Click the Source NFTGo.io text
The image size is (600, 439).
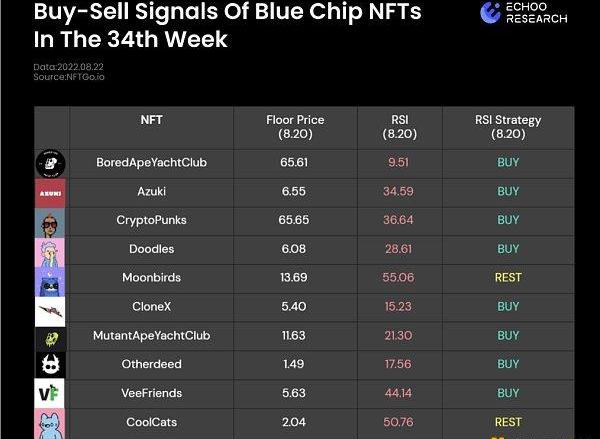[69, 77]
